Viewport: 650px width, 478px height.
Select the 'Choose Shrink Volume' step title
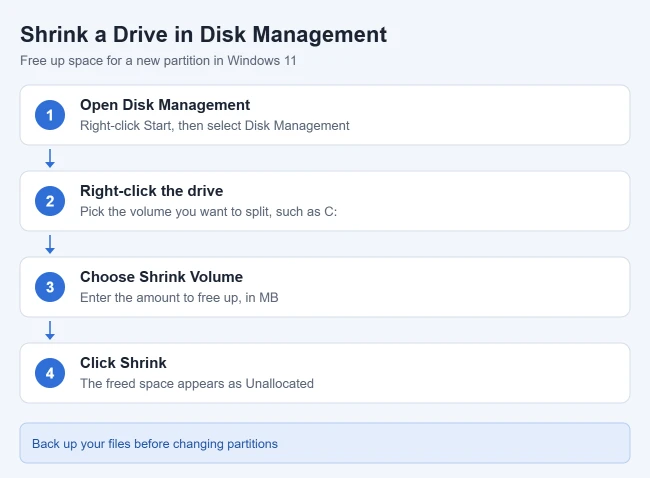point(161,277)
